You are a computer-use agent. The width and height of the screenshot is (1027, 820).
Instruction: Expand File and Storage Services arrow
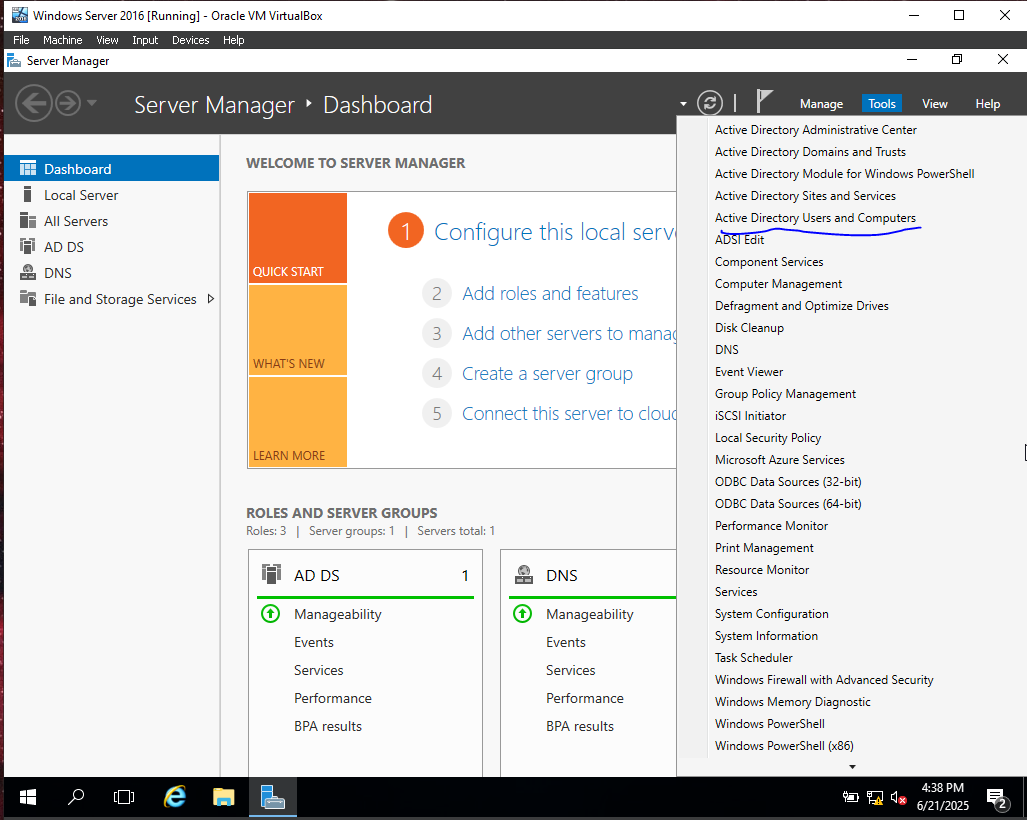click(x=210, y=299)
